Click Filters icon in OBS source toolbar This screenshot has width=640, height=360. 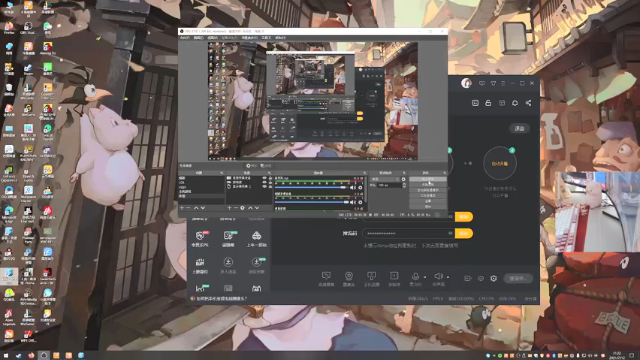tap(266, 166)
